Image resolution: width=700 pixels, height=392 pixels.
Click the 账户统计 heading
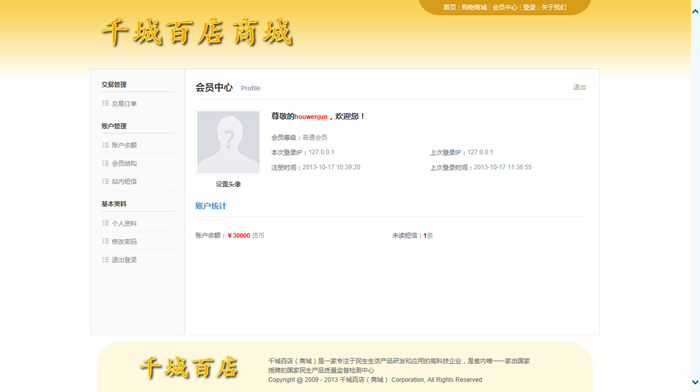click(211, 206)
